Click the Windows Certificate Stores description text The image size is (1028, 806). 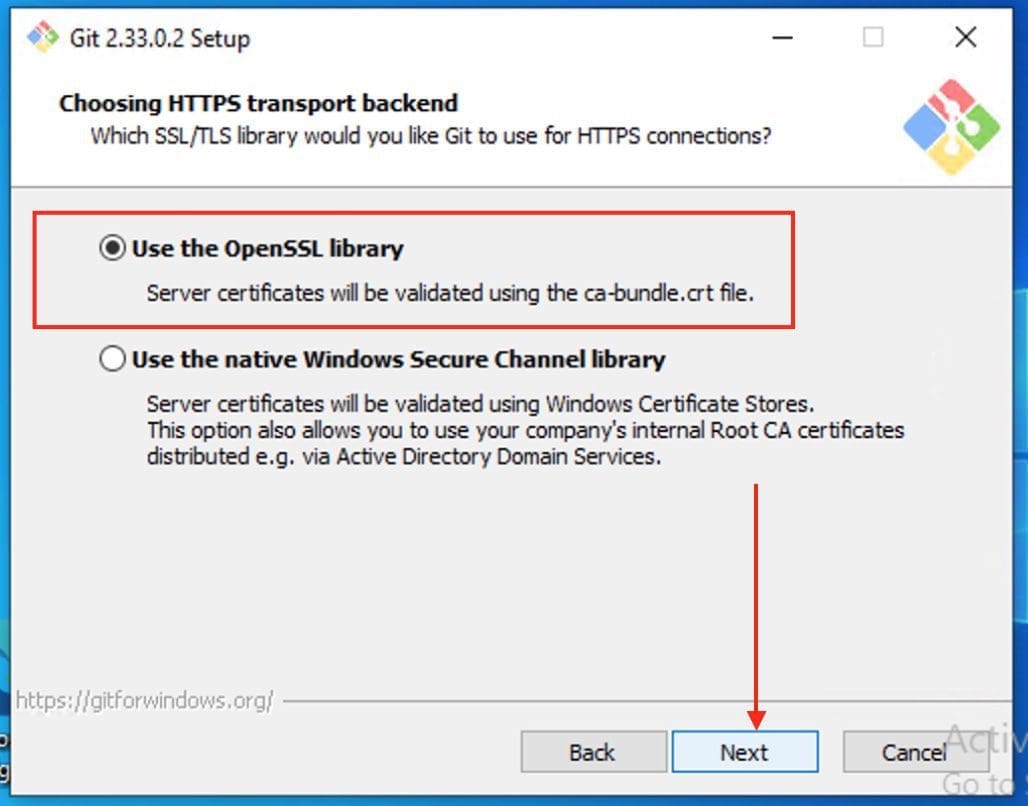coord(481,404)
